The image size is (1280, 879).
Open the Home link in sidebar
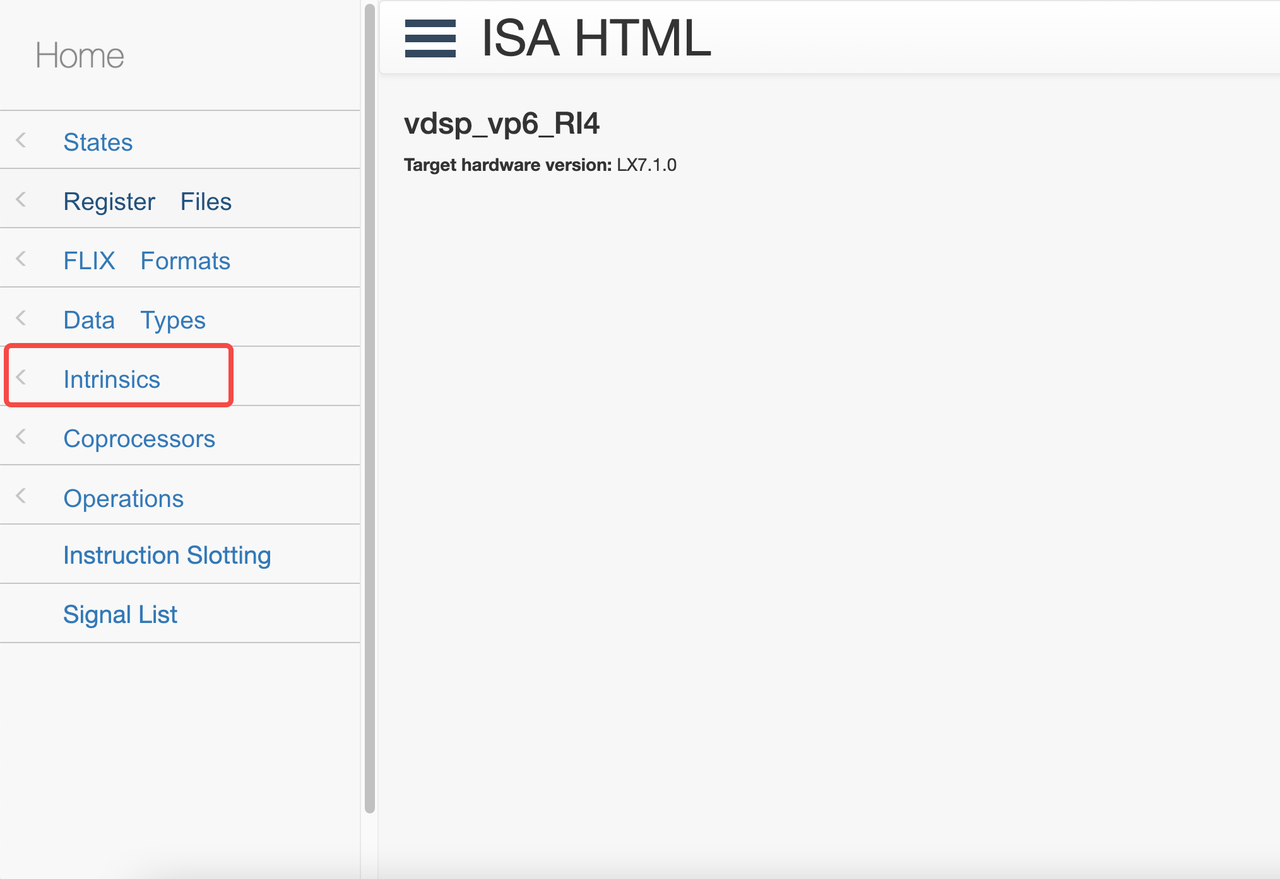click(x=80, y=56)
